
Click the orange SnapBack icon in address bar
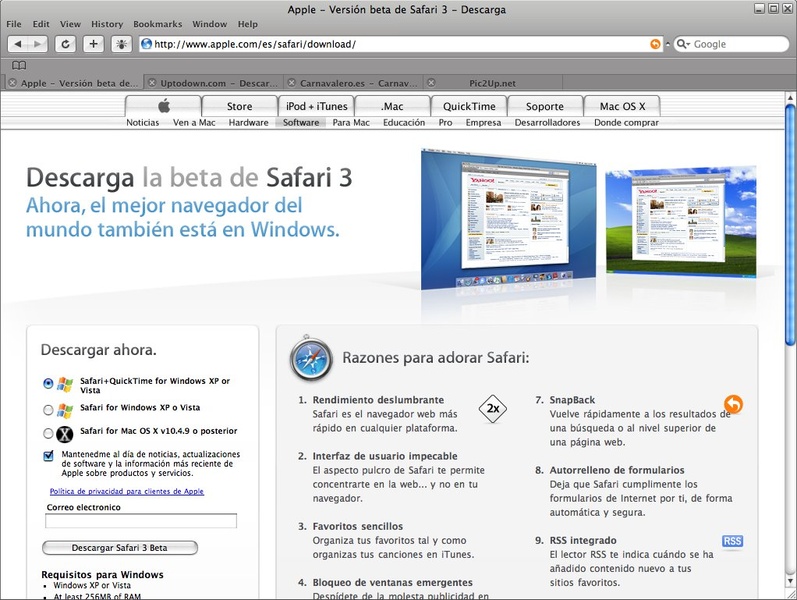tap(656, 44)
